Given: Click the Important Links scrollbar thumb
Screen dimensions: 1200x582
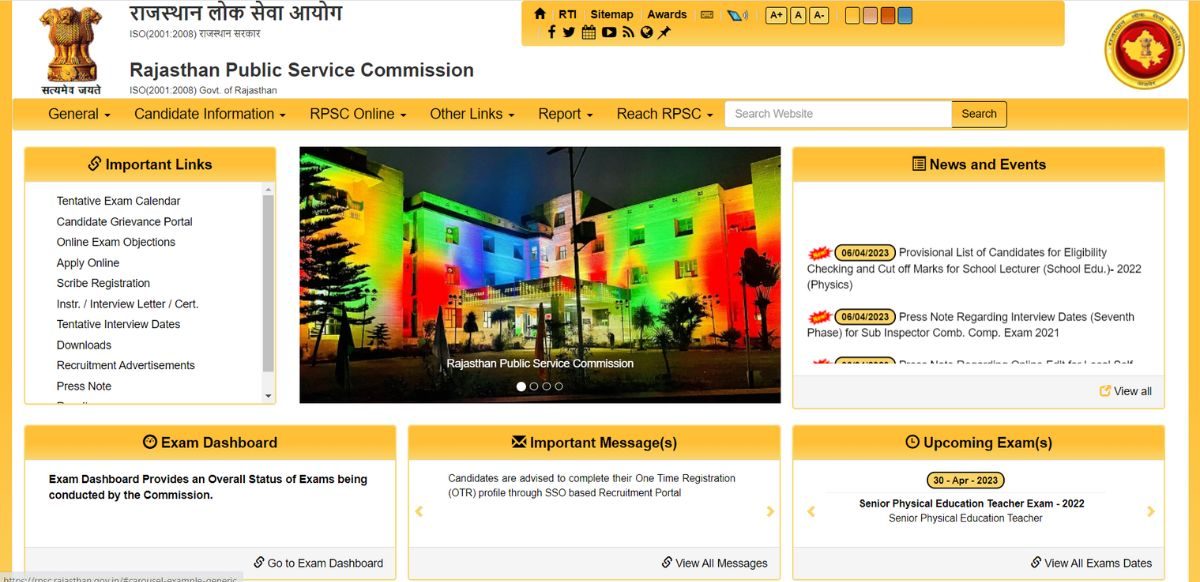Looking at the screenshot, I should click(268, 283).
